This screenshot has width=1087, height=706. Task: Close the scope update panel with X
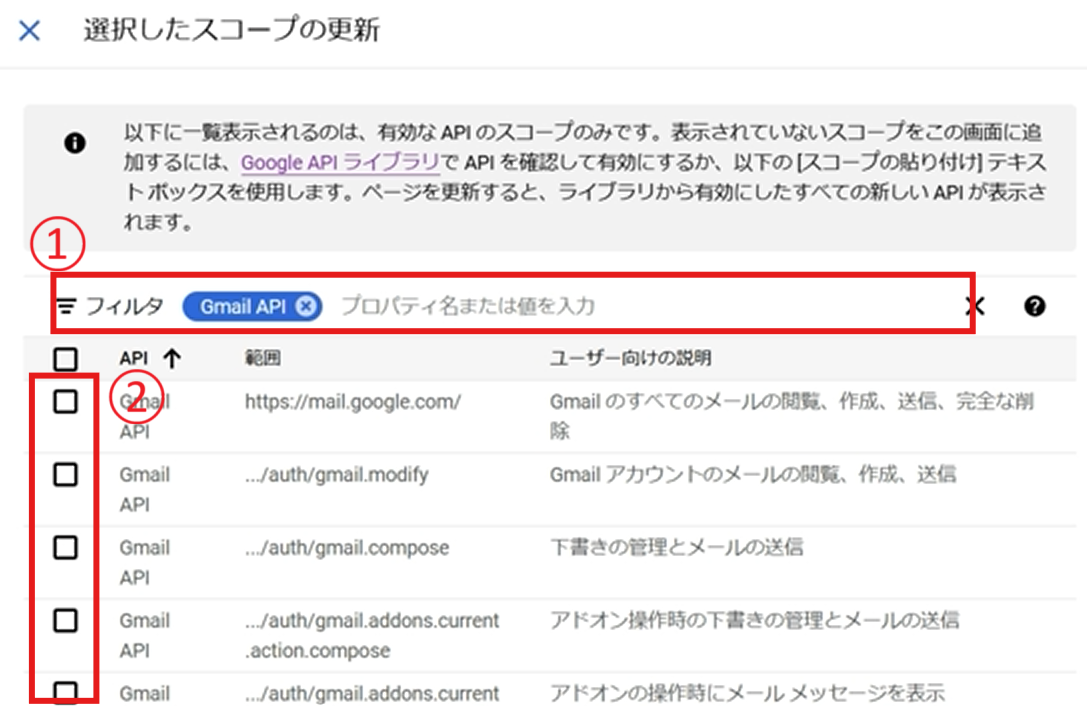coord(30,30)
